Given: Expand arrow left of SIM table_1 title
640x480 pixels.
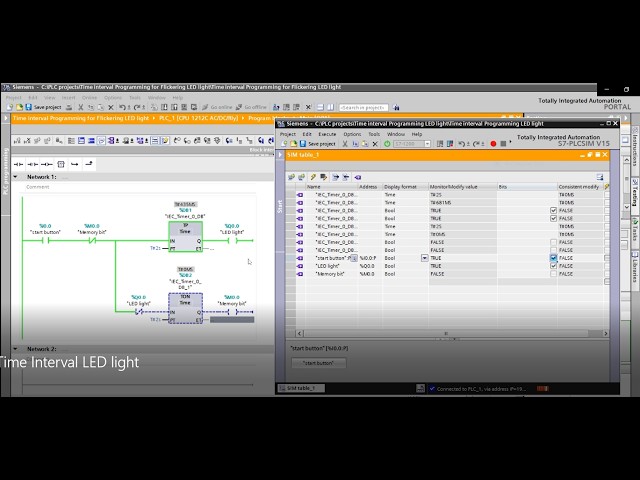Looking at the screenshot, I should point(280,155).
